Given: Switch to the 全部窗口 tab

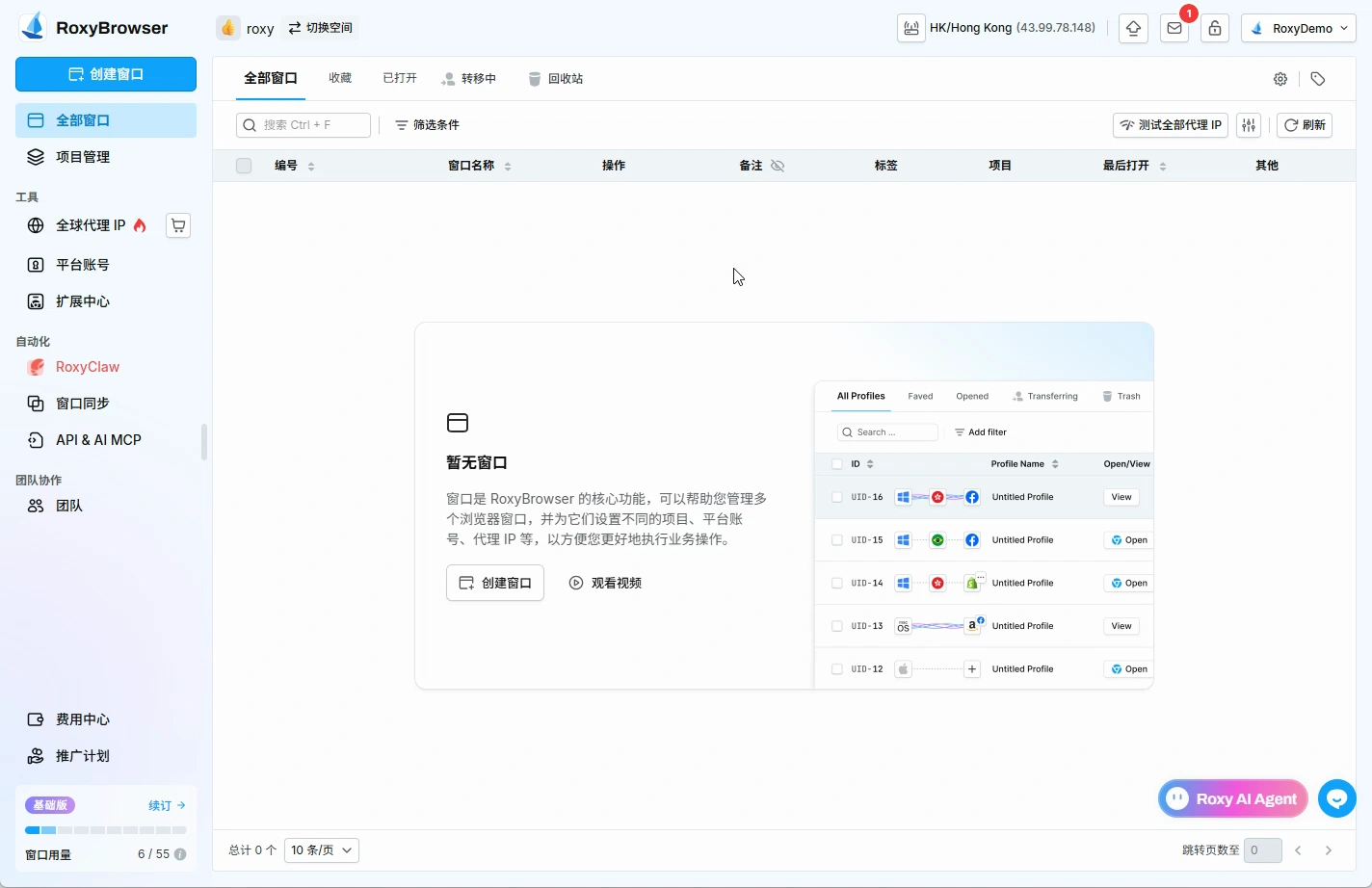Looking at the screenshot, I should [271, 78].
